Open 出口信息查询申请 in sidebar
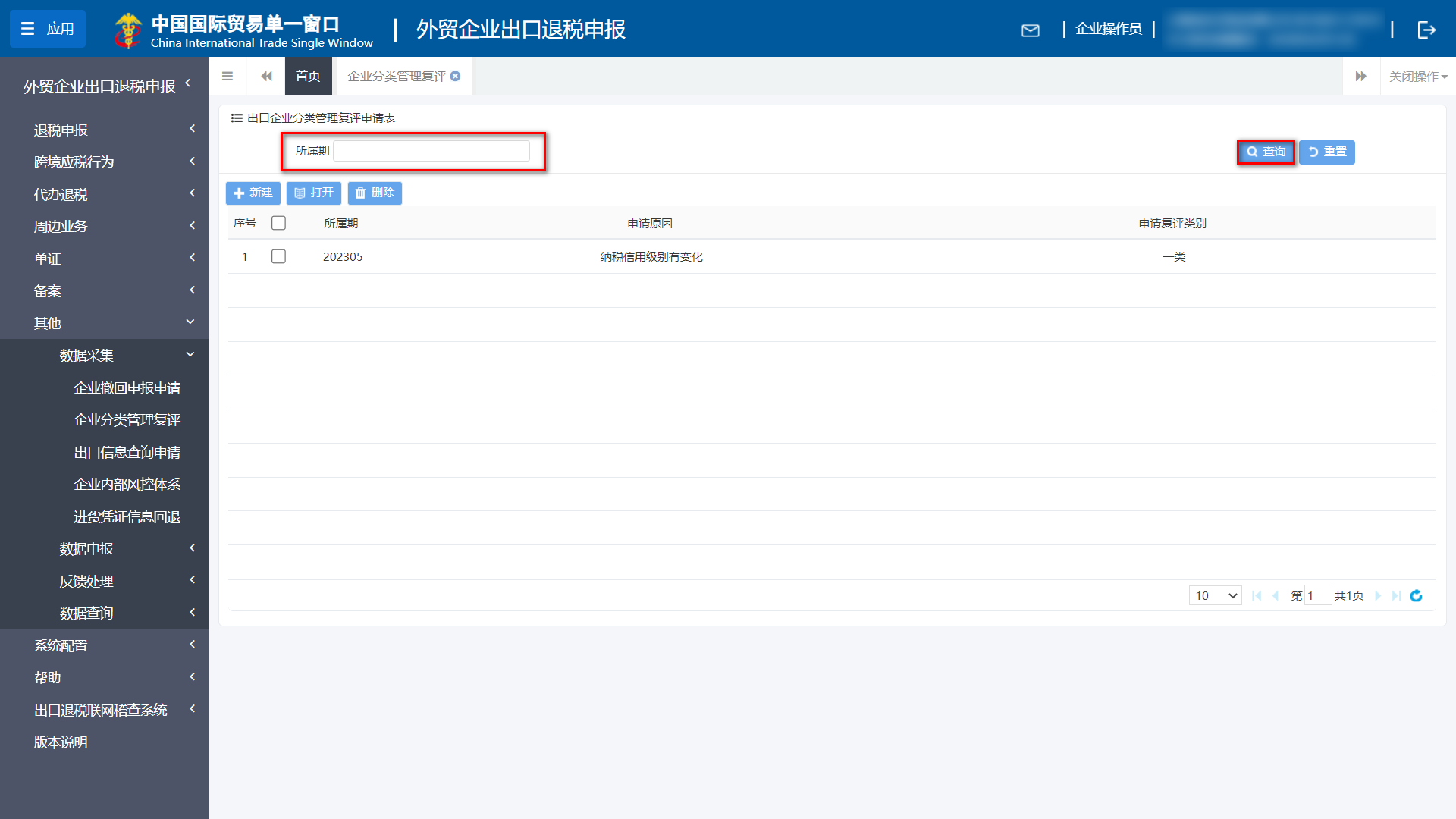 tap(127, 452)
